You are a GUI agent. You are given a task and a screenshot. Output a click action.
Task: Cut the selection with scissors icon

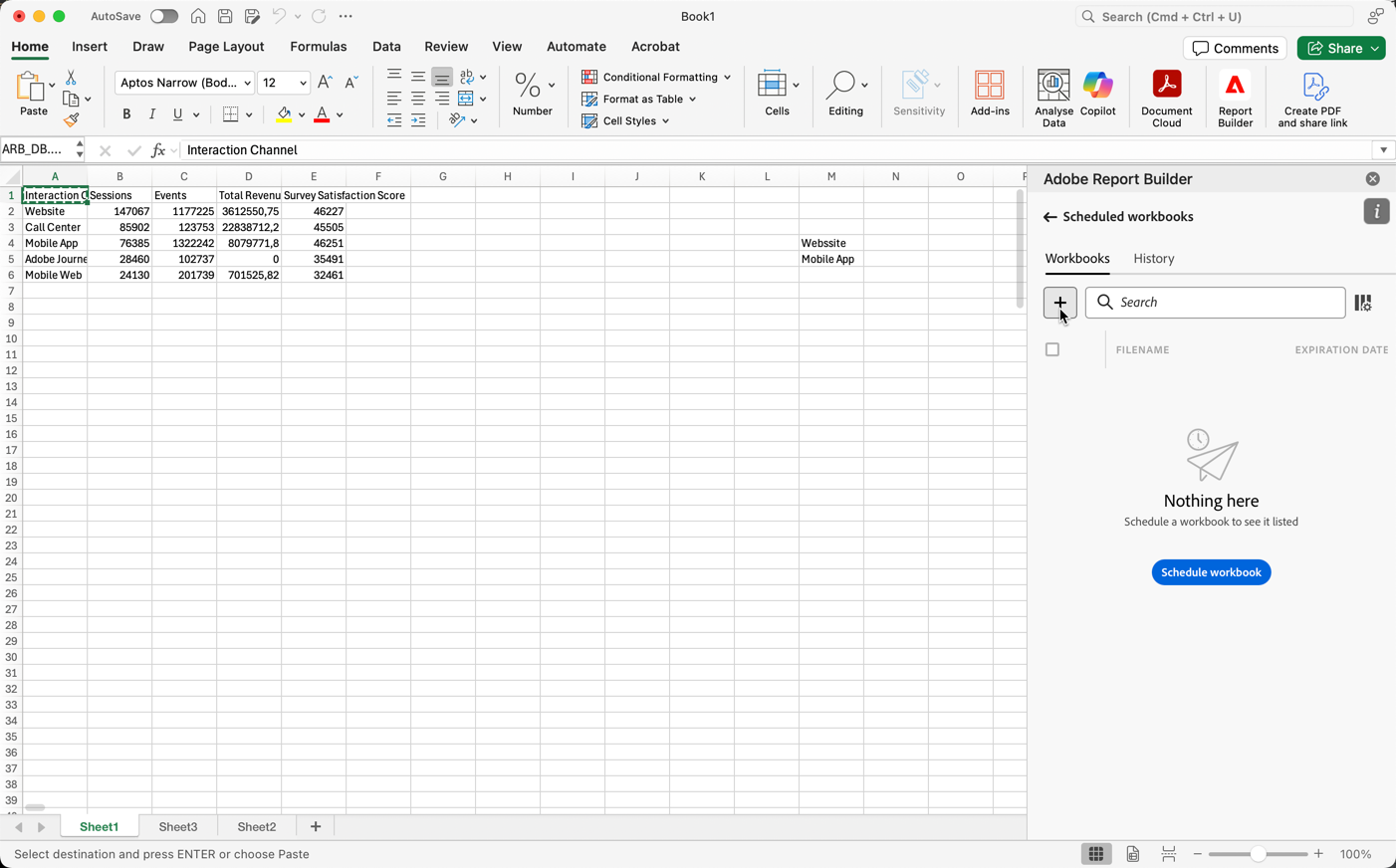pyautogui.click(x=71, y=78)
